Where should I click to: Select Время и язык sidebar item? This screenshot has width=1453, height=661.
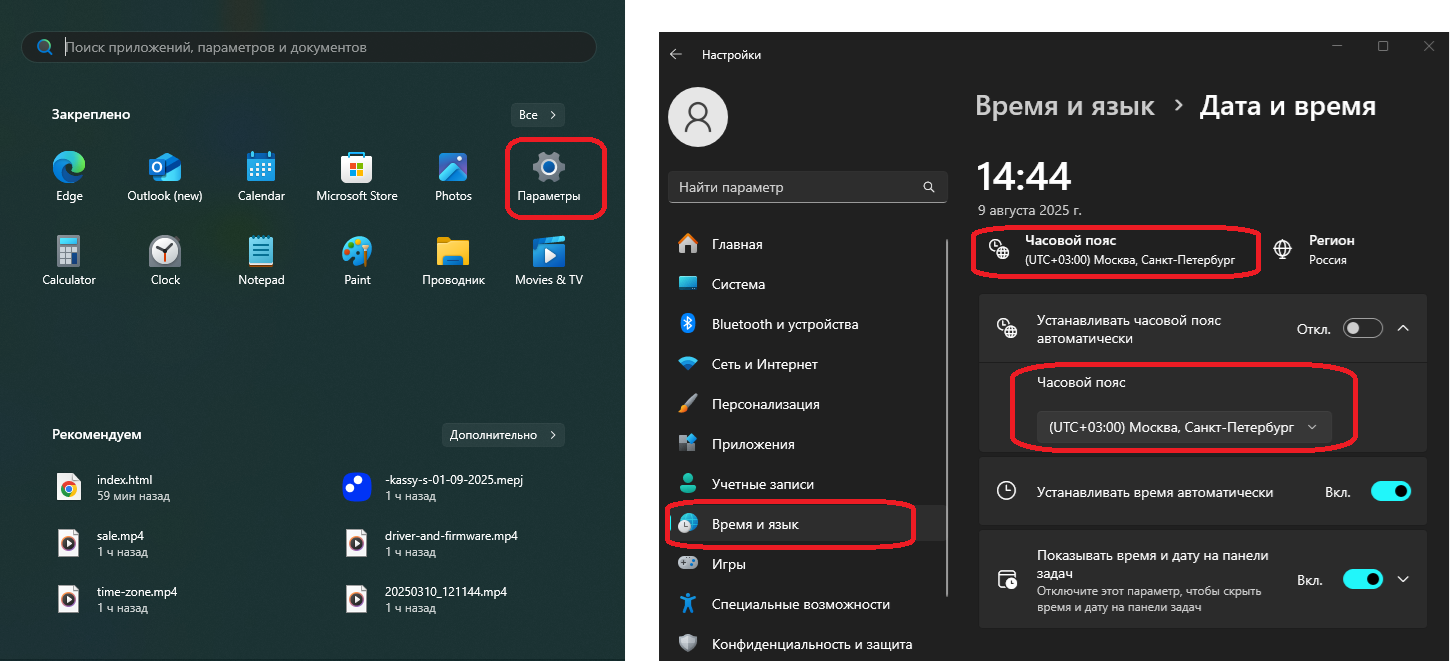point(804,524)
